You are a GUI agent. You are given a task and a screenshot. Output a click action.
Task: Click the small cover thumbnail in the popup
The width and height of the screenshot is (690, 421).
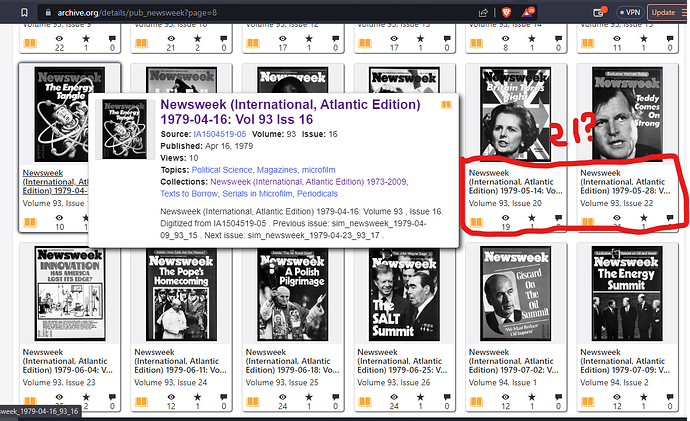point(124,129)
